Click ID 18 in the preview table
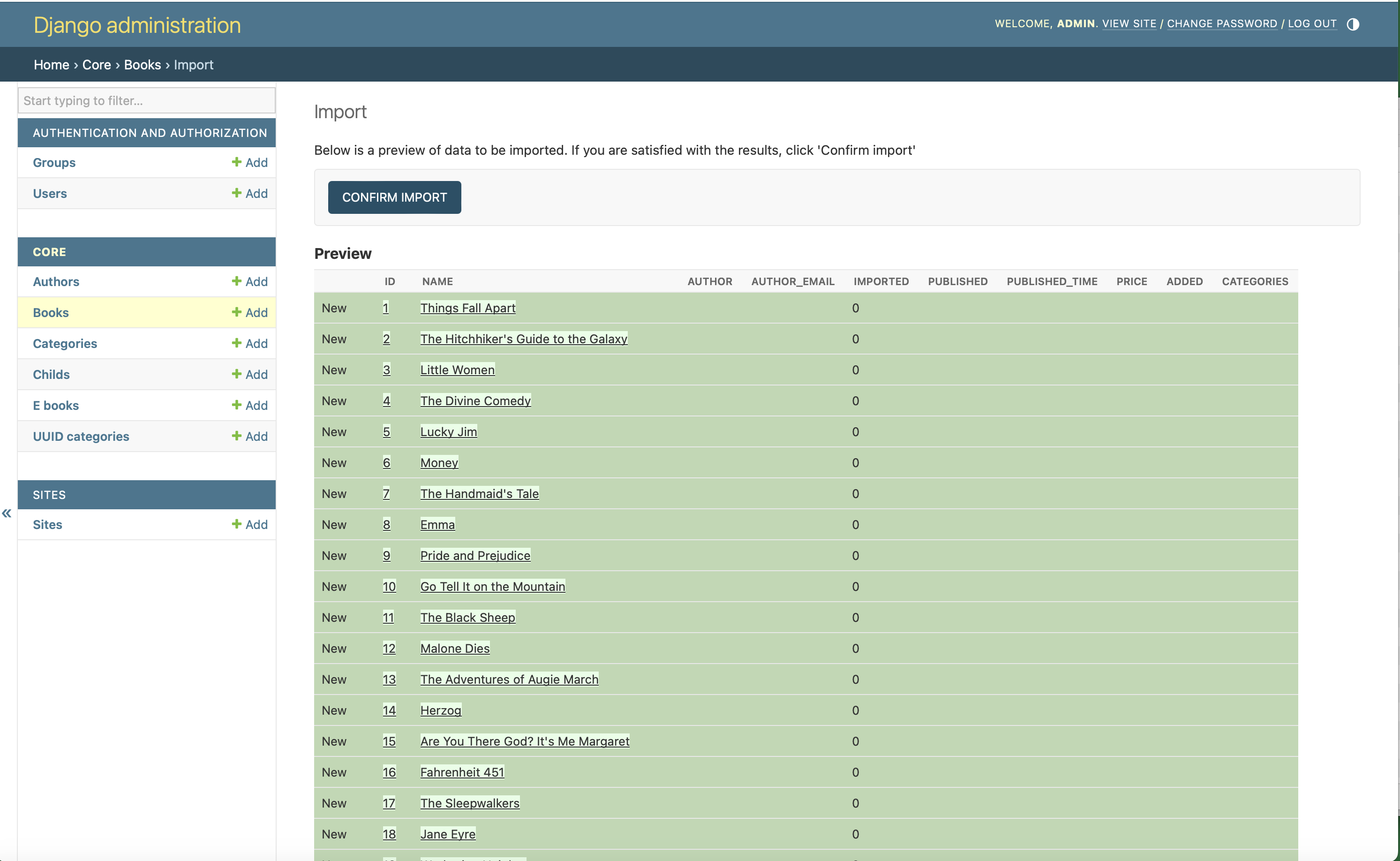The image size is (1400, 861). pos(389,834)
